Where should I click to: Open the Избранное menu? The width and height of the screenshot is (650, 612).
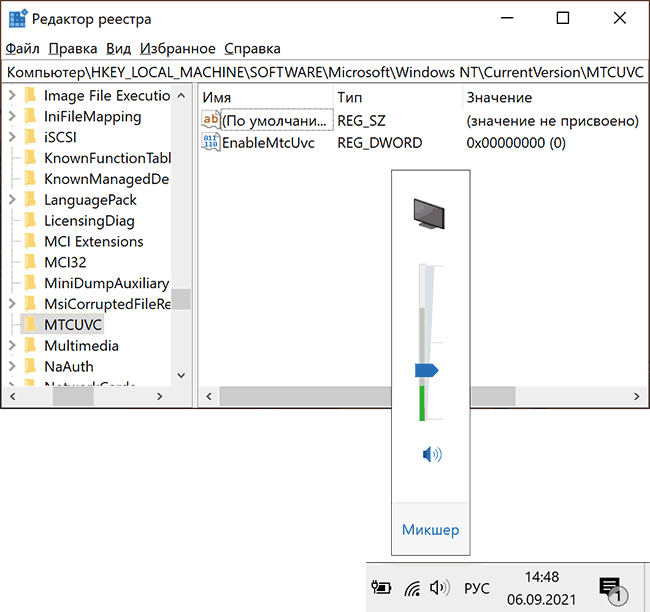(x=177, y=49)
